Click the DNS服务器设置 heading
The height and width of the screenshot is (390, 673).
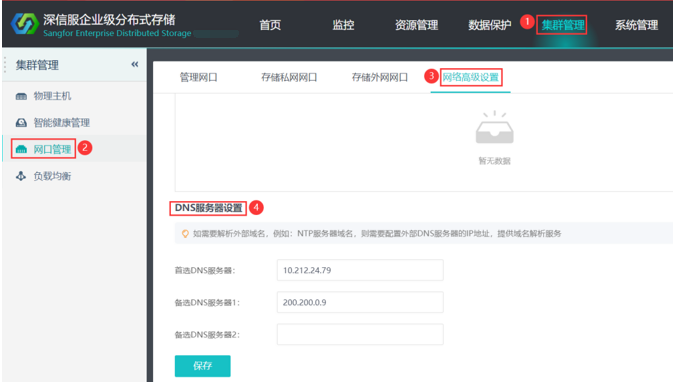pos(209,208)
